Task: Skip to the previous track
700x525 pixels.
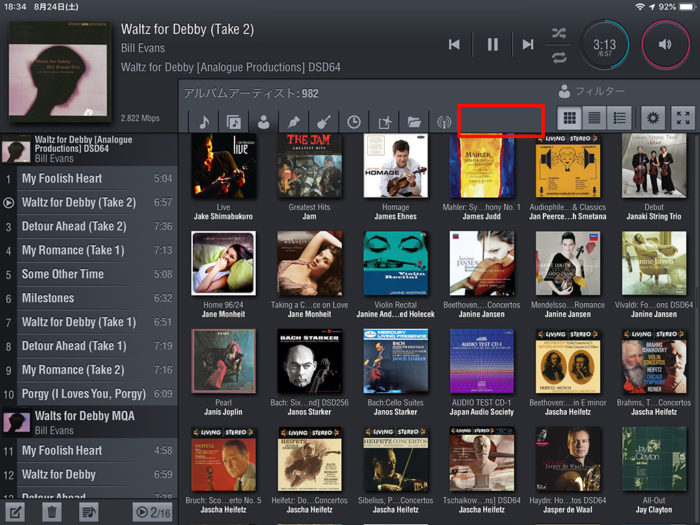Action: click(454, 44)
